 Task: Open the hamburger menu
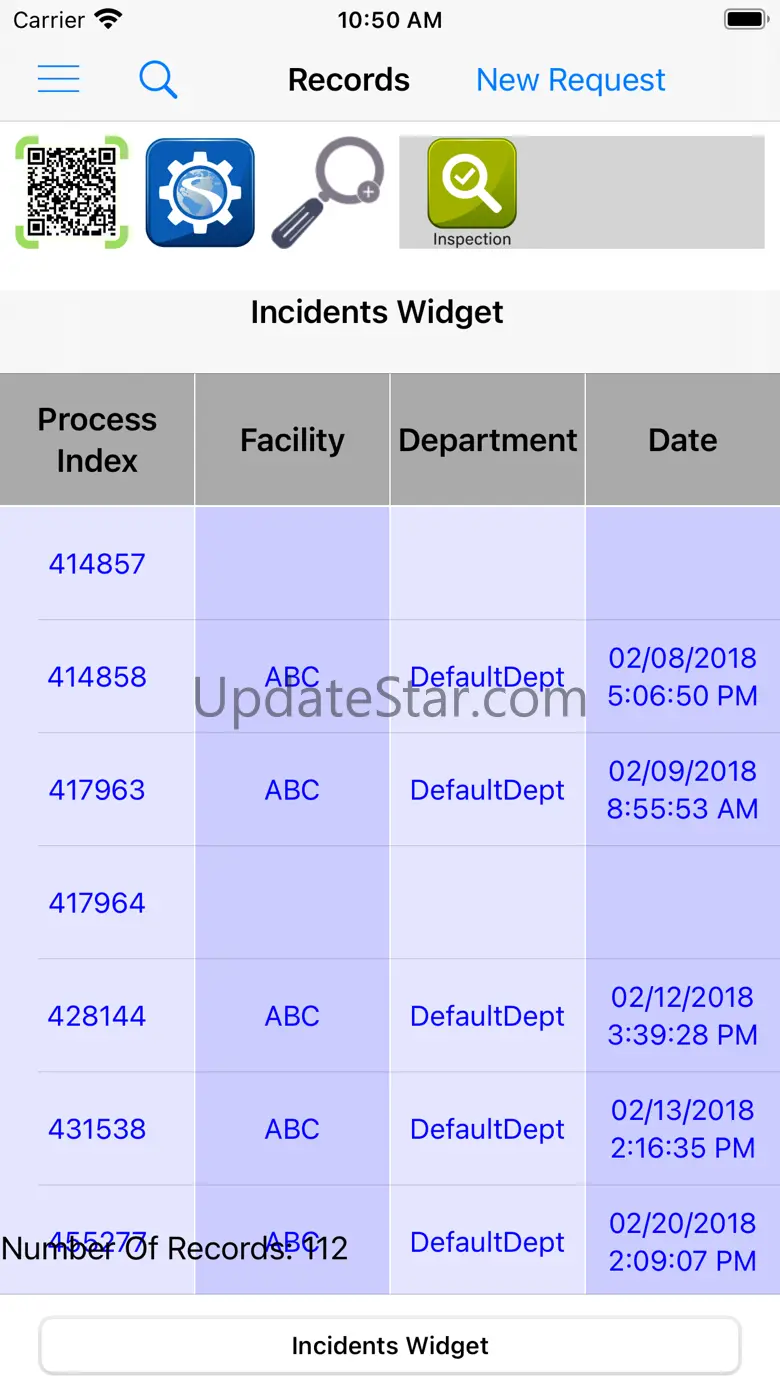tap(58, 79)
